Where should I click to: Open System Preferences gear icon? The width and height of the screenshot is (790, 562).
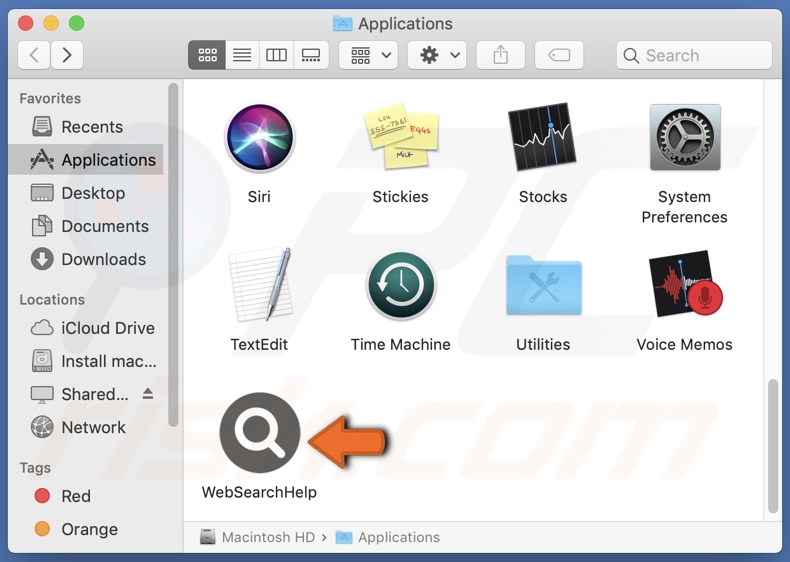coord(685,137)
